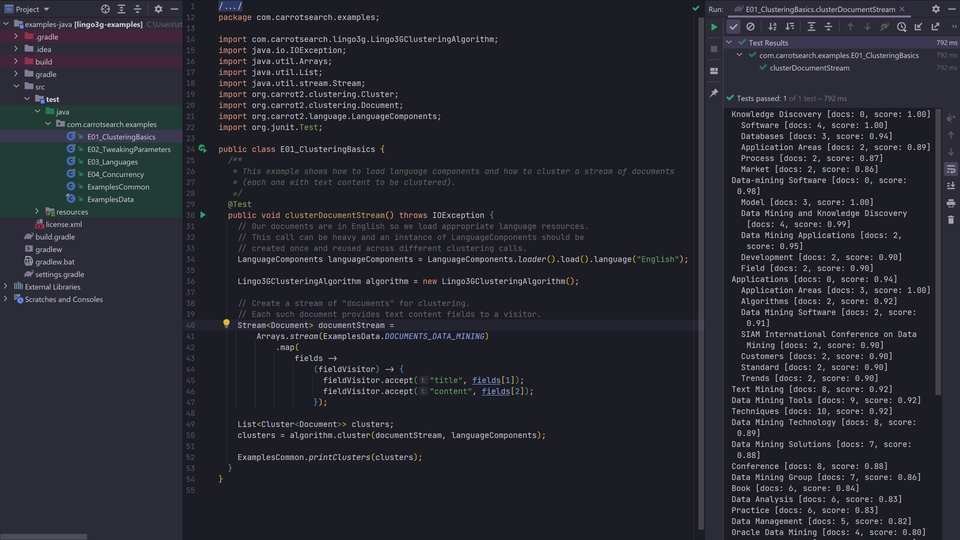Expand all test results in Run toolbar
960x540 pixels.
[811, 27]
